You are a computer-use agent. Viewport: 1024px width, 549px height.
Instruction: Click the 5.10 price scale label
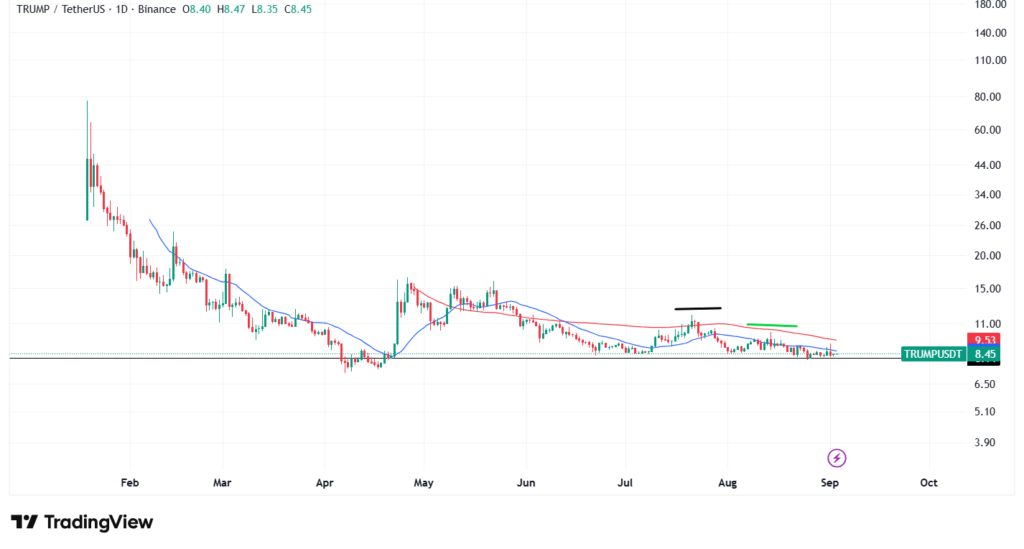(985, 412)
